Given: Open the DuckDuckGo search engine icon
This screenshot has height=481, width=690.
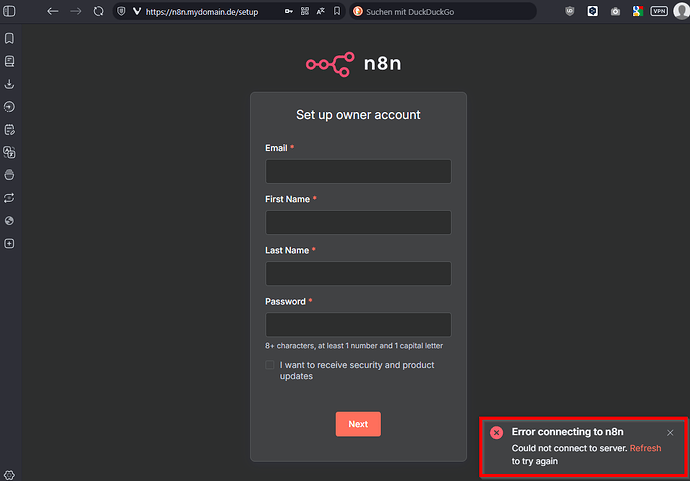Looking at the screenshot, I should [x=358, y=11].
